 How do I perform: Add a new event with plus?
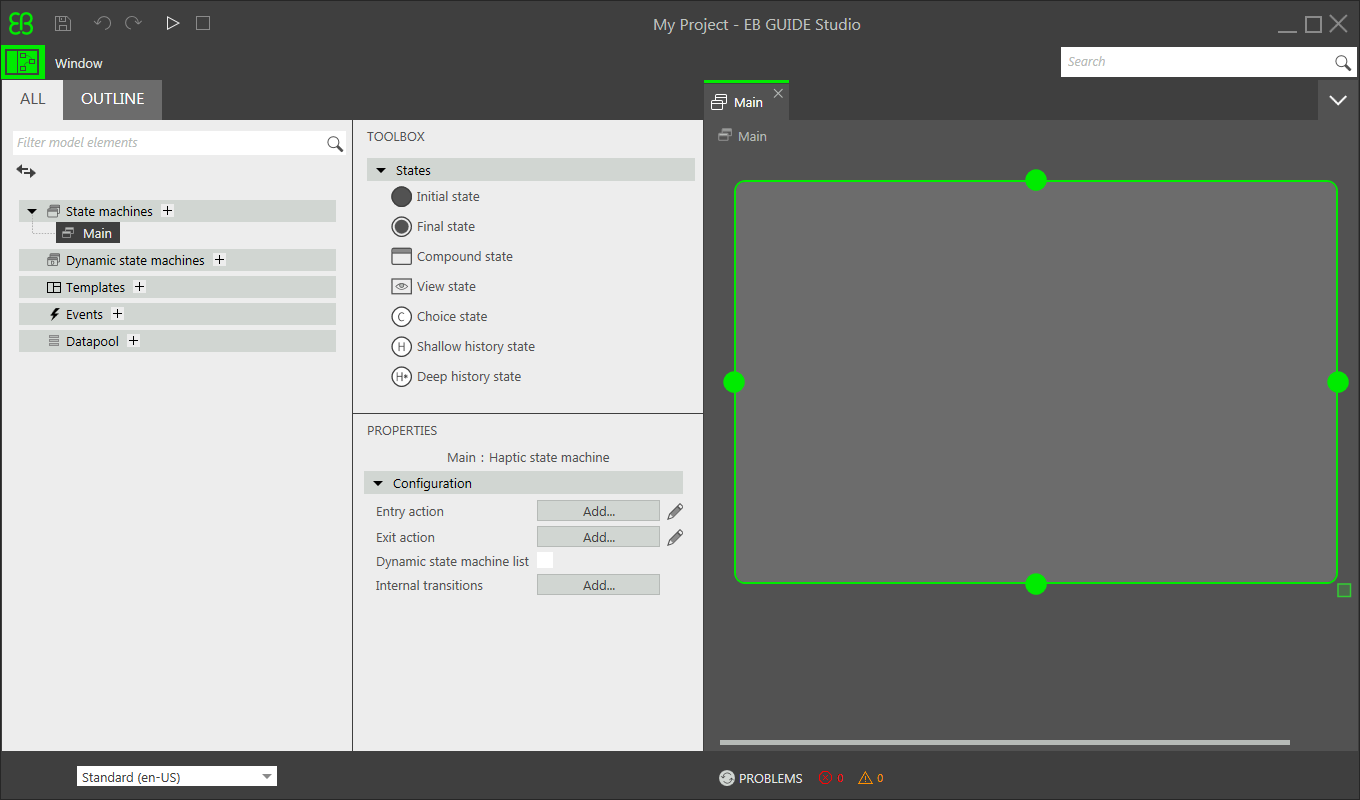tap(117, 314)
